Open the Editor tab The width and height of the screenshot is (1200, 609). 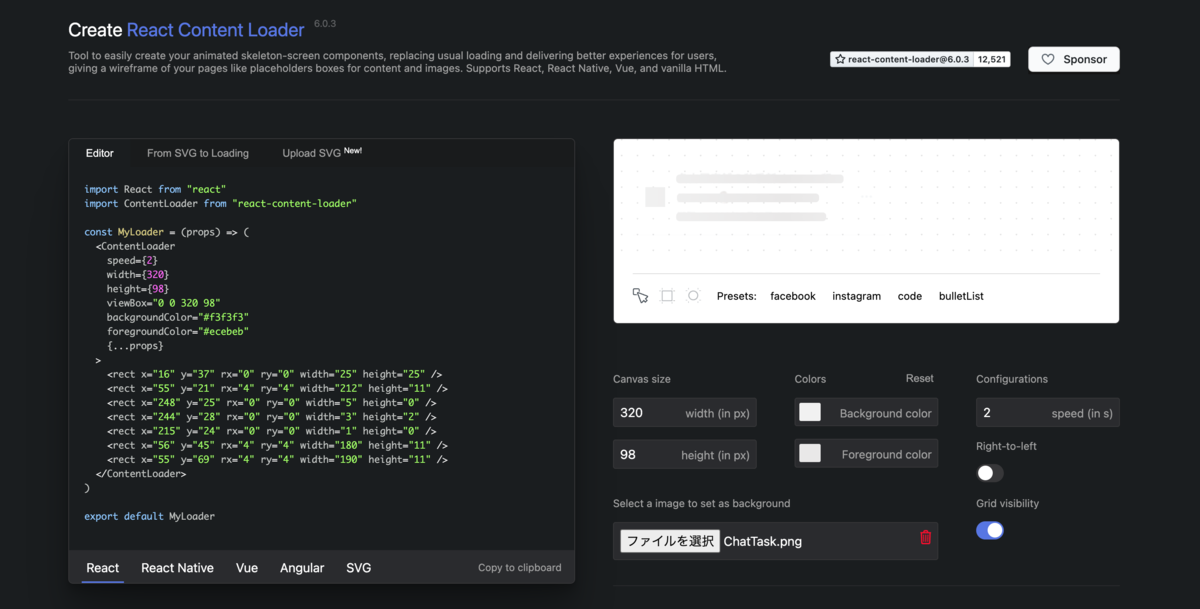[x=100, y=153]
